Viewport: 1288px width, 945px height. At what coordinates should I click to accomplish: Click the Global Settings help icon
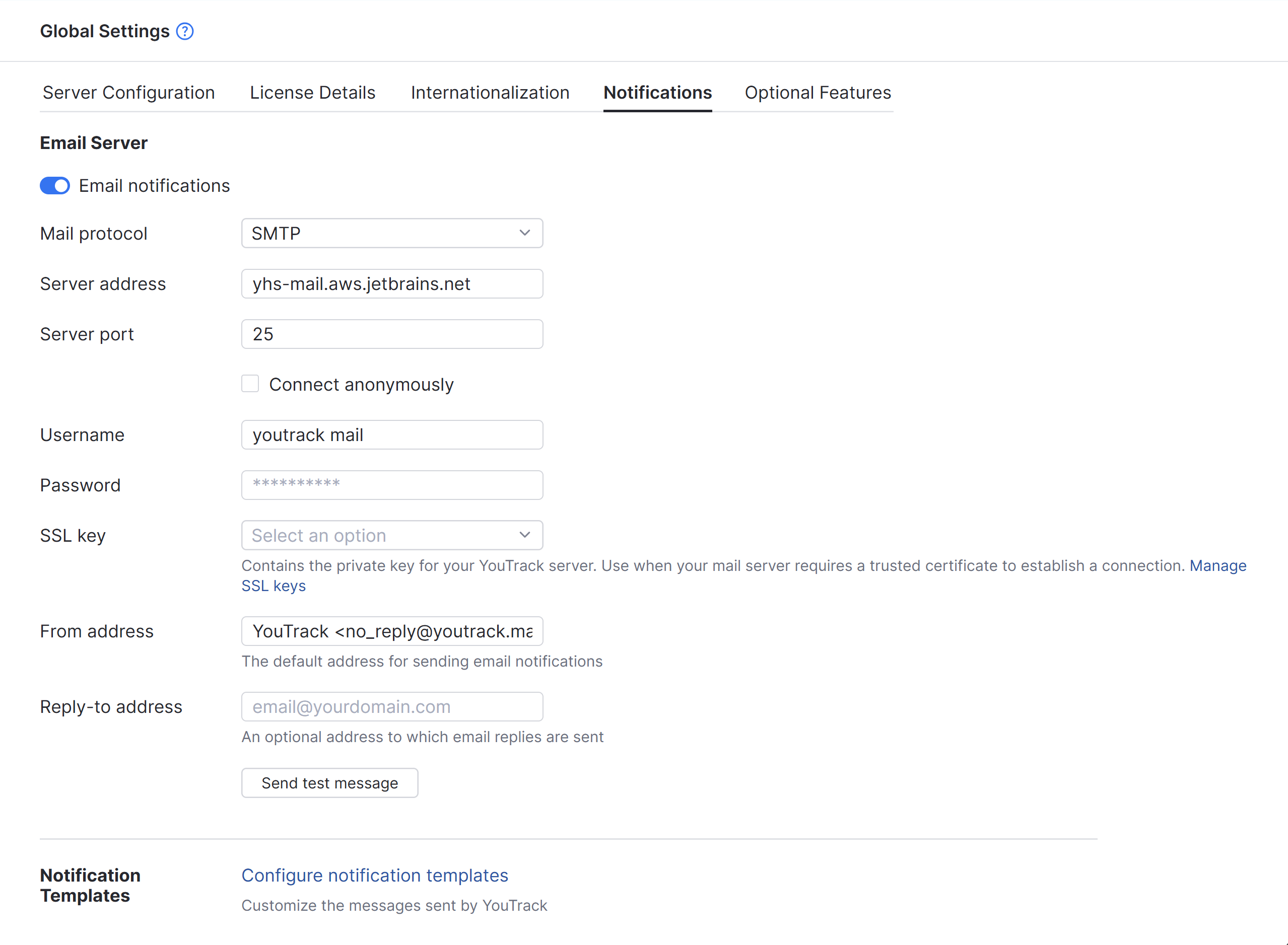coord(185,31)
